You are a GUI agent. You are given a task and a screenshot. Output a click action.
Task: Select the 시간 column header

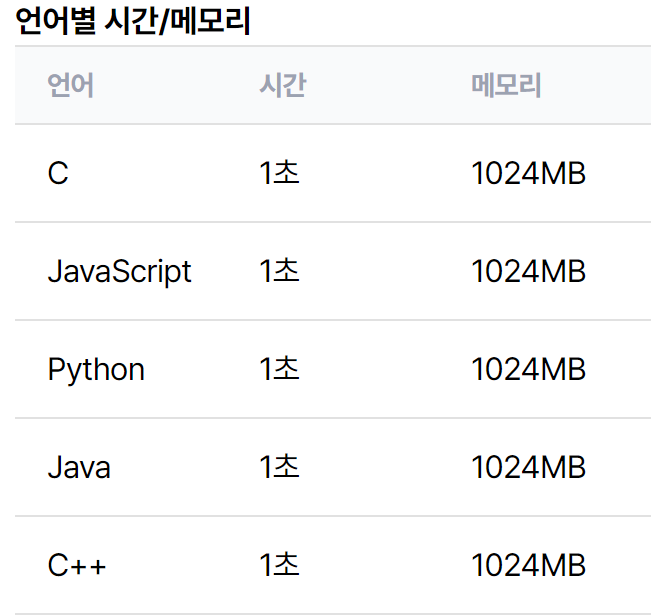(282, 85)
